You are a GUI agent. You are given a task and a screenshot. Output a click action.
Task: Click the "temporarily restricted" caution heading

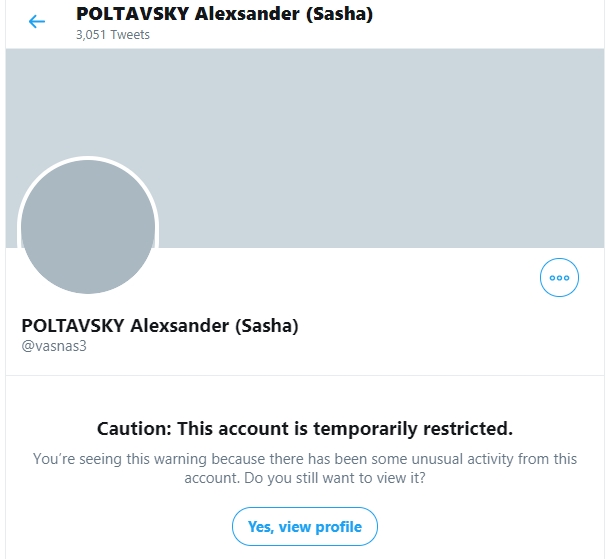305,428
